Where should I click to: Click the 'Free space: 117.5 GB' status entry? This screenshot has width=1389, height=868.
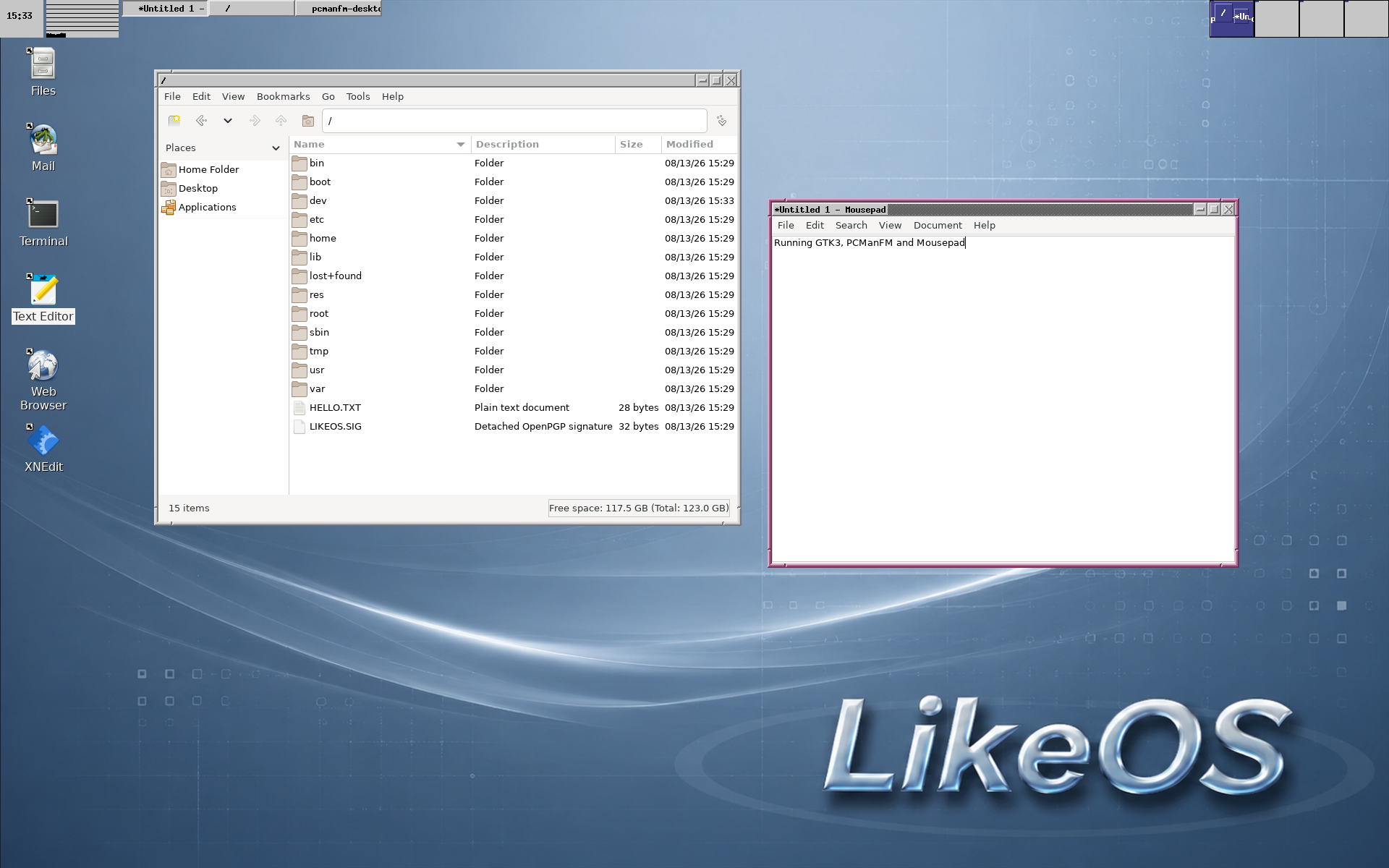pos(639,508)
